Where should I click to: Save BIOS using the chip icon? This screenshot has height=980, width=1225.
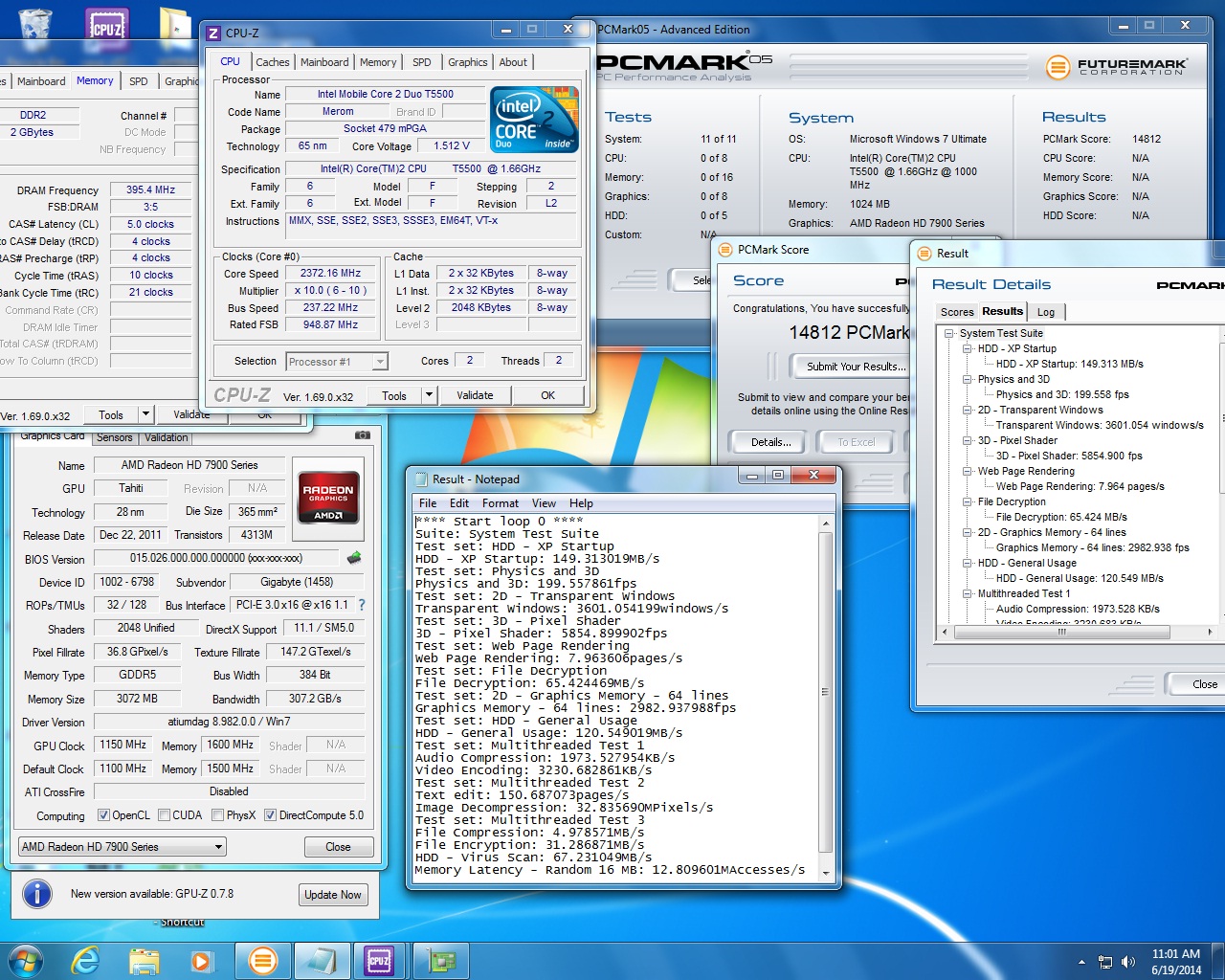[354, 557]
